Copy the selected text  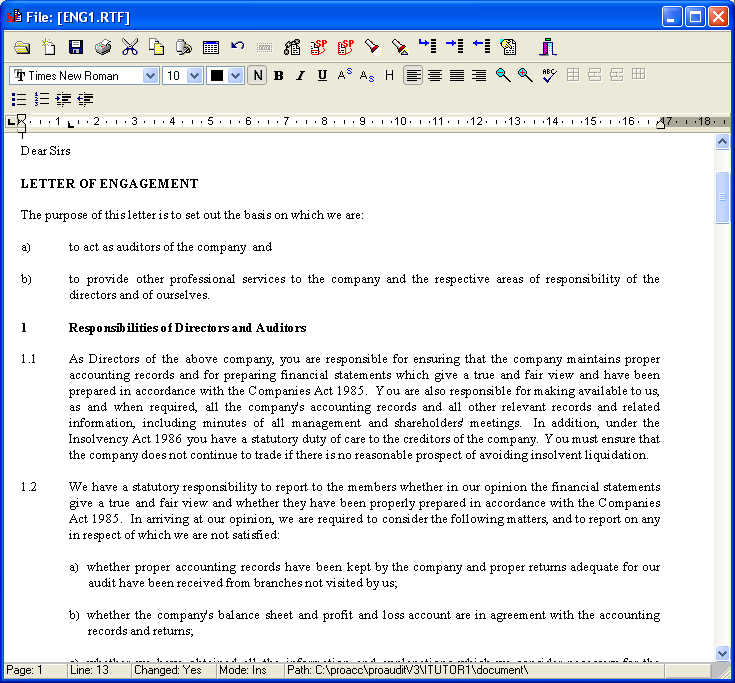(x=157, y=47)
